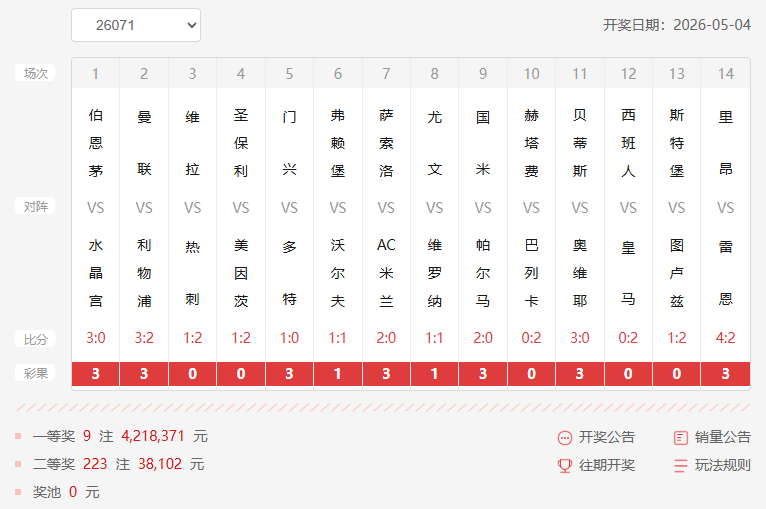The height and width of the screenshot is (509, 766).
Task: Click the away team 美因茨
Action: pyautogui.click(x=241, y=273)
